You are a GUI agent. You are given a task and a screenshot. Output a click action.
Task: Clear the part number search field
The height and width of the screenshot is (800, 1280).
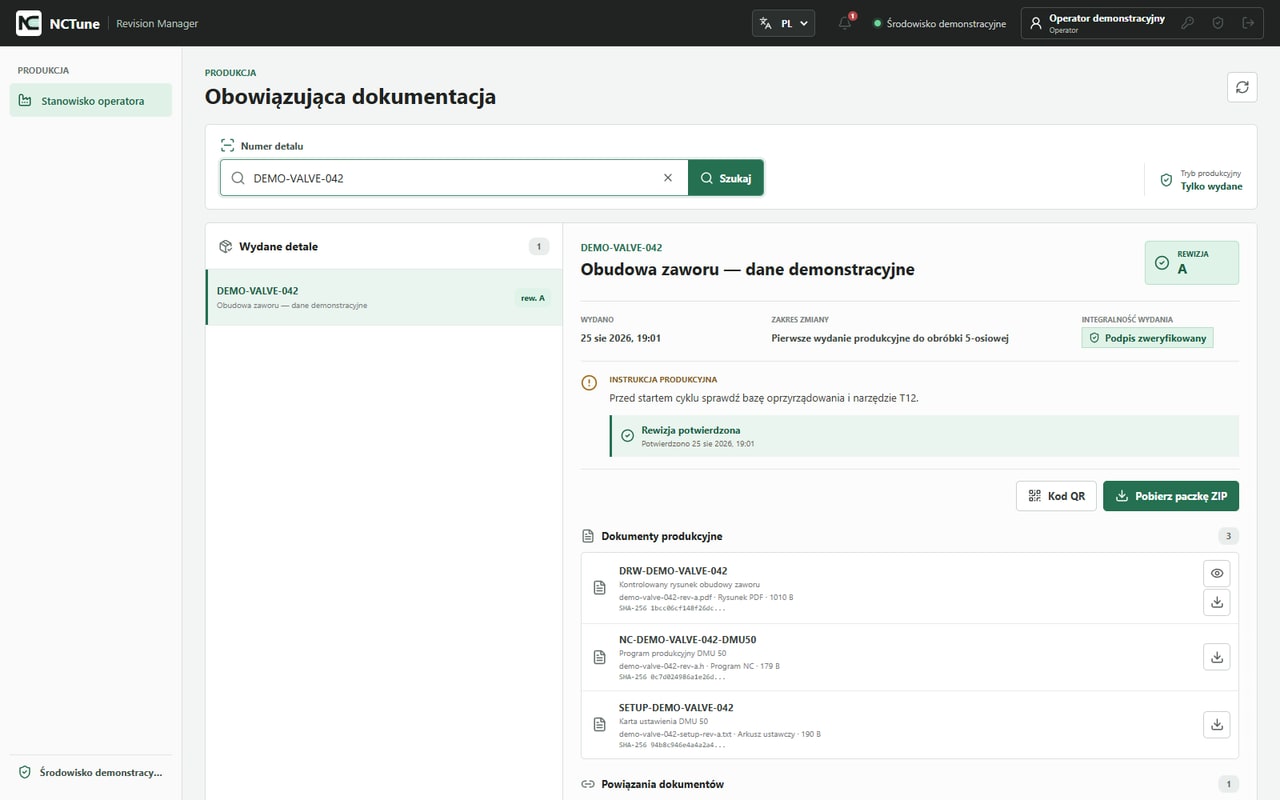[668, 178]
